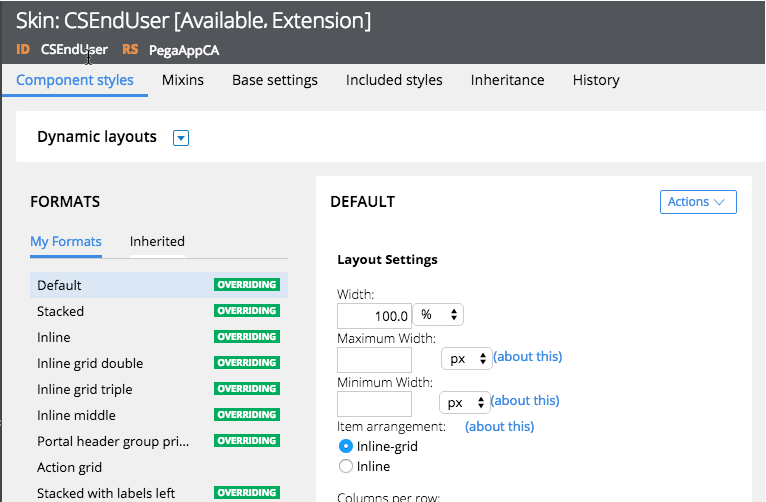Go to the Included styles tab

pos(394,80)
